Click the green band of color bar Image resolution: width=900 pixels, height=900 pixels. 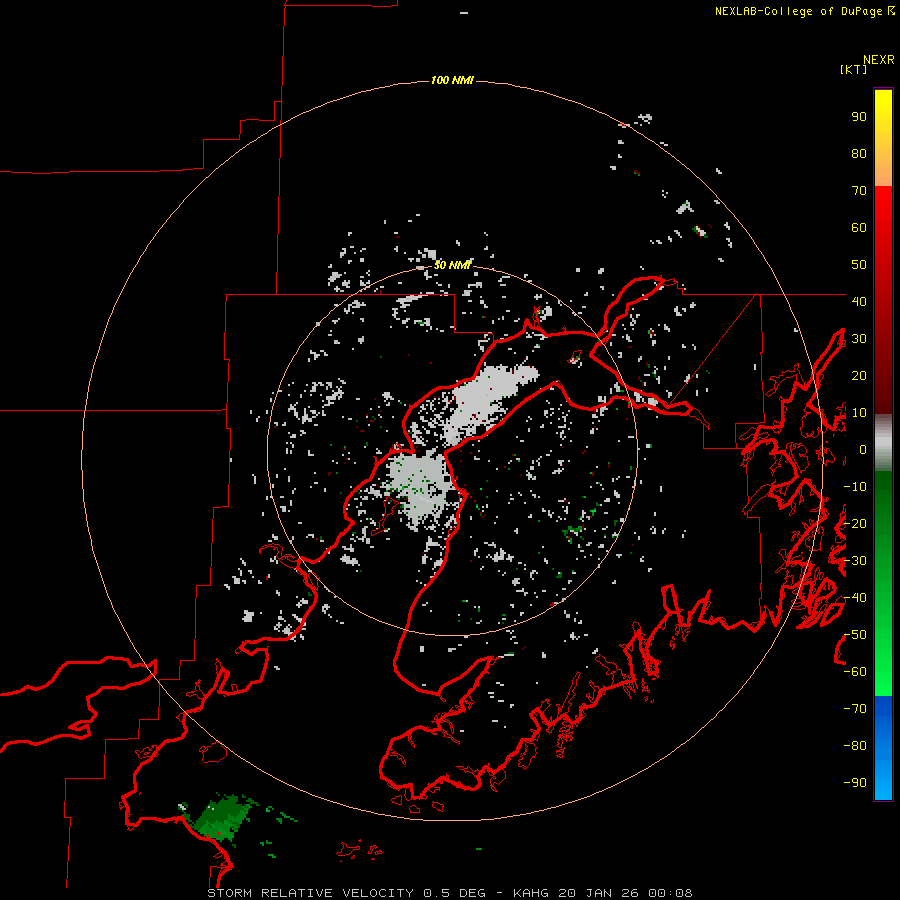pos(883,584)
